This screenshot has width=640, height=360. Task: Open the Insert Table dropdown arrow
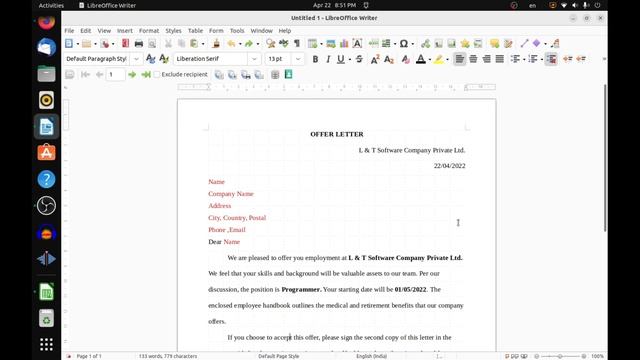click(x=321, y=44)
